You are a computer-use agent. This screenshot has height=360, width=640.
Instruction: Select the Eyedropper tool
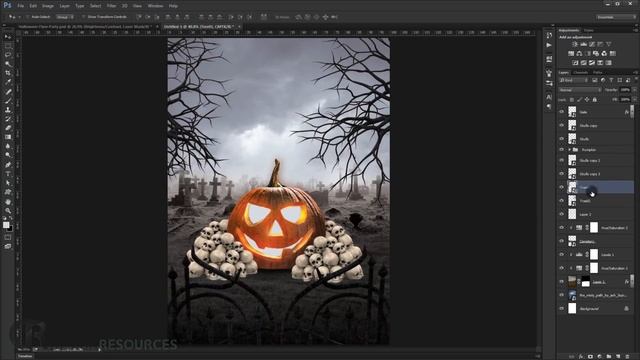(8, 82)
